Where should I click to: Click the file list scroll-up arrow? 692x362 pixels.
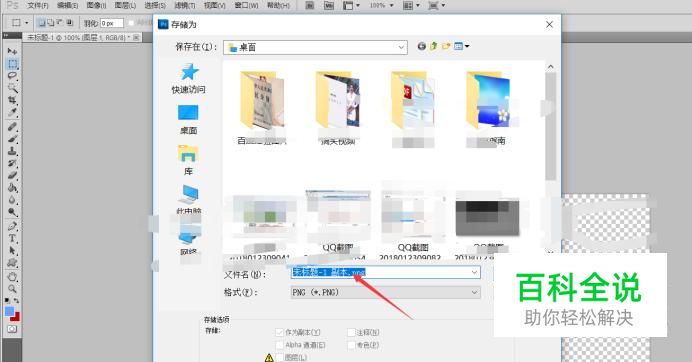(x=550, y=67)
